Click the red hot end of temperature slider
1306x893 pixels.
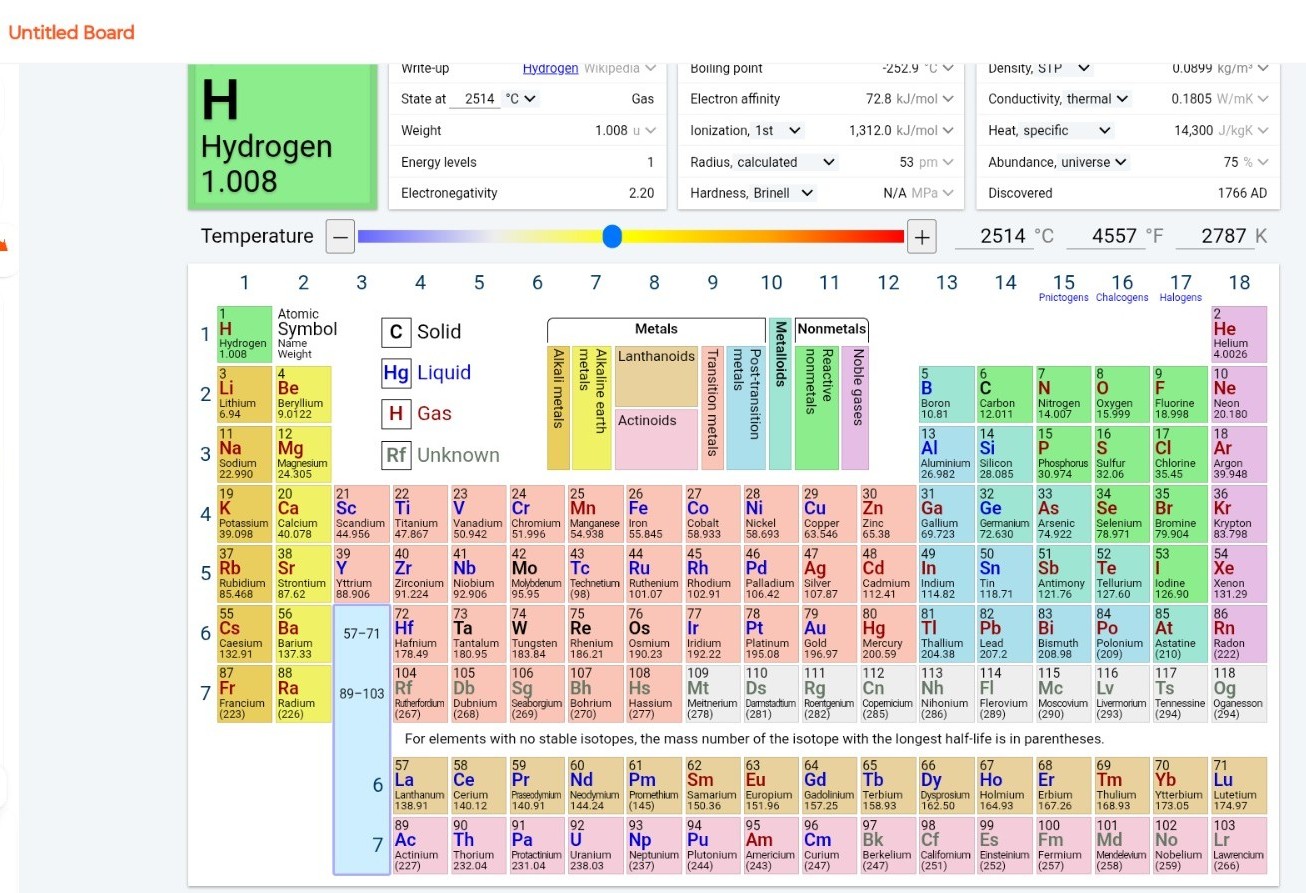tap(898, 236)
